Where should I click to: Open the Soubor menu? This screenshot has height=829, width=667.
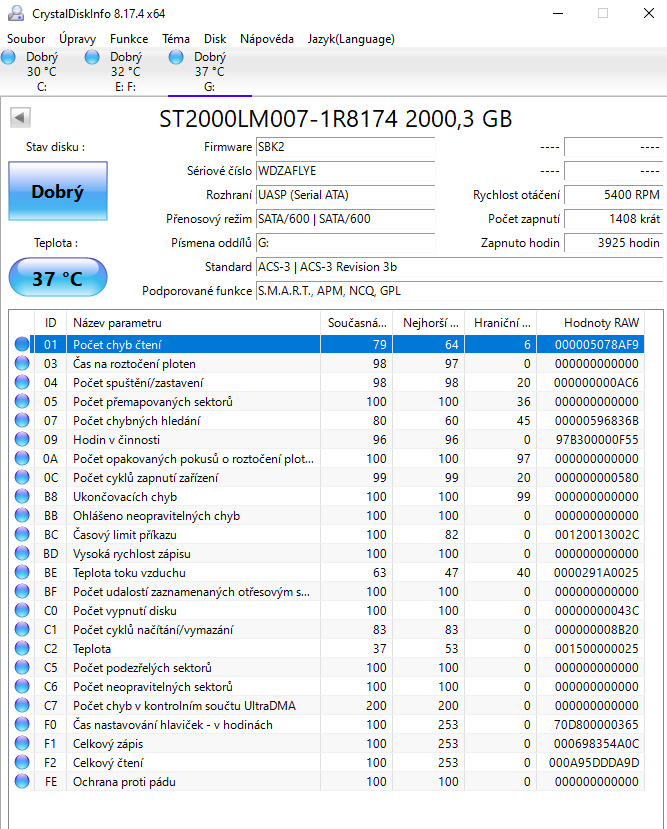click(26, 39)
